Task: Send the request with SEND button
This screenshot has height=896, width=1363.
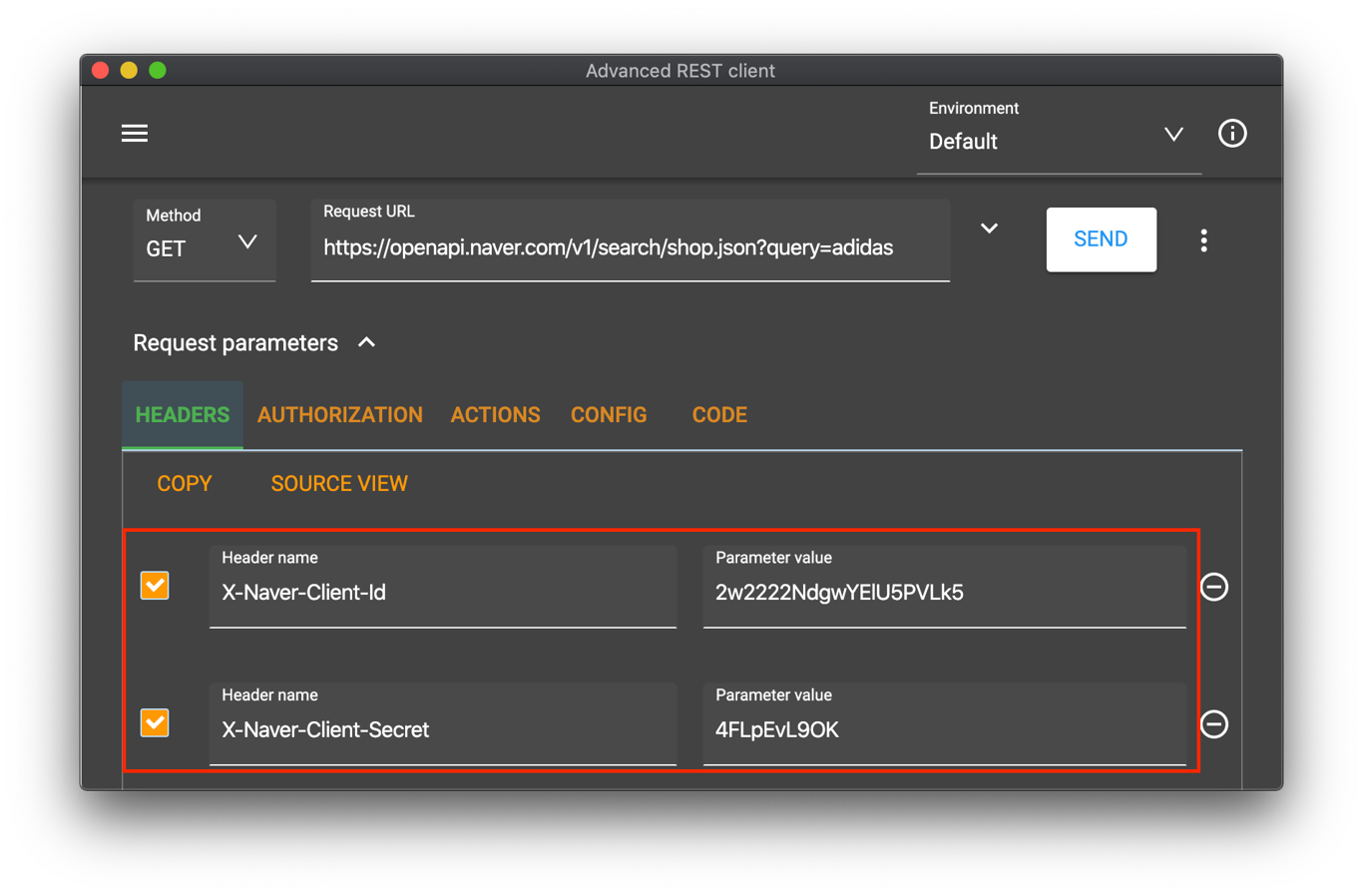Action: (x=1102, y=239)
